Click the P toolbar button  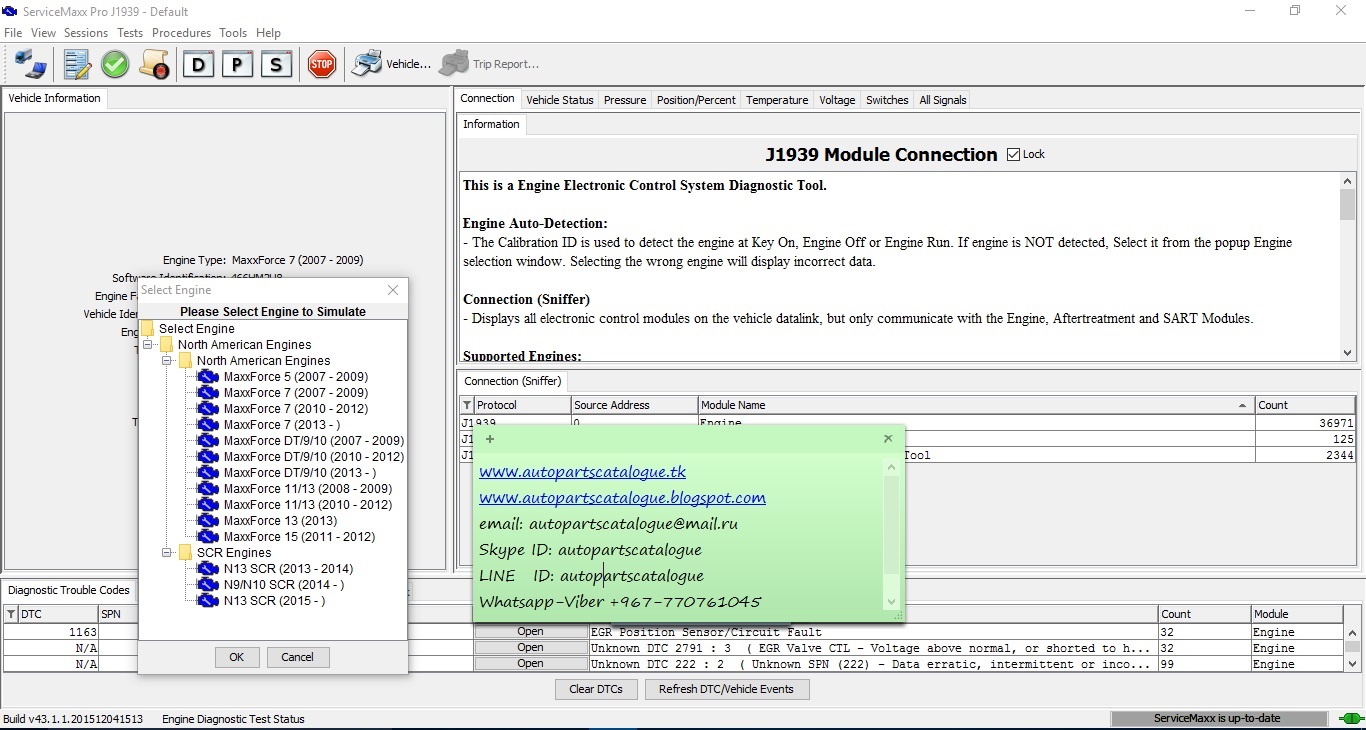(237, 64)
